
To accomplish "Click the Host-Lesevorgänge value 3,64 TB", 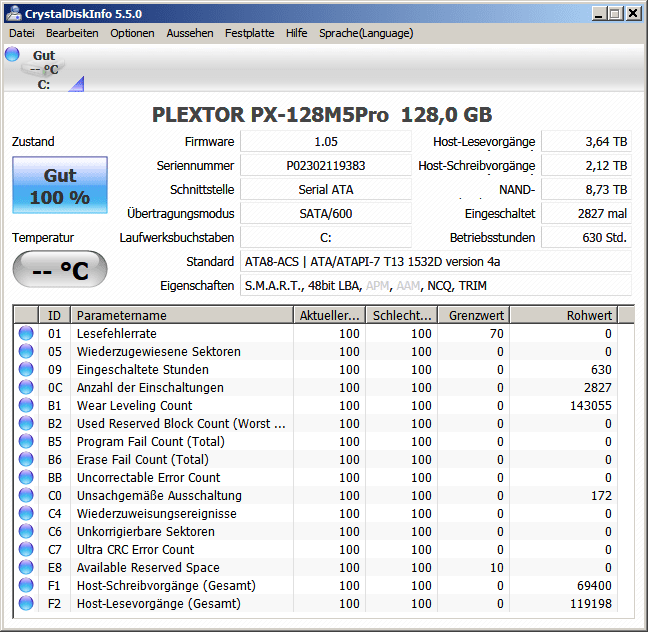I will [586, 141].
